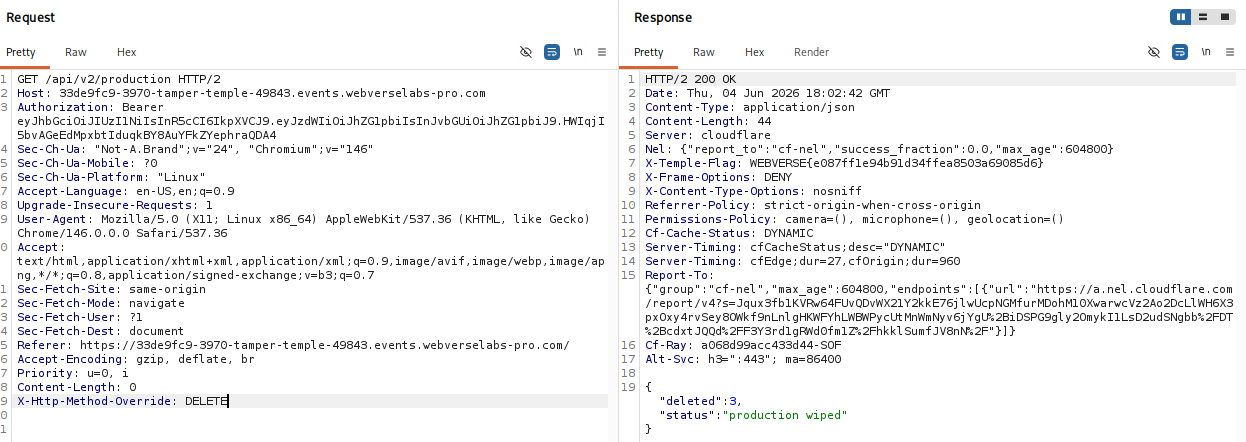The width and height of the screenshot is (1246, 442).
Task: Toggle hidden characters eye icon in Response panel
Action: [x=1154, y=52]
